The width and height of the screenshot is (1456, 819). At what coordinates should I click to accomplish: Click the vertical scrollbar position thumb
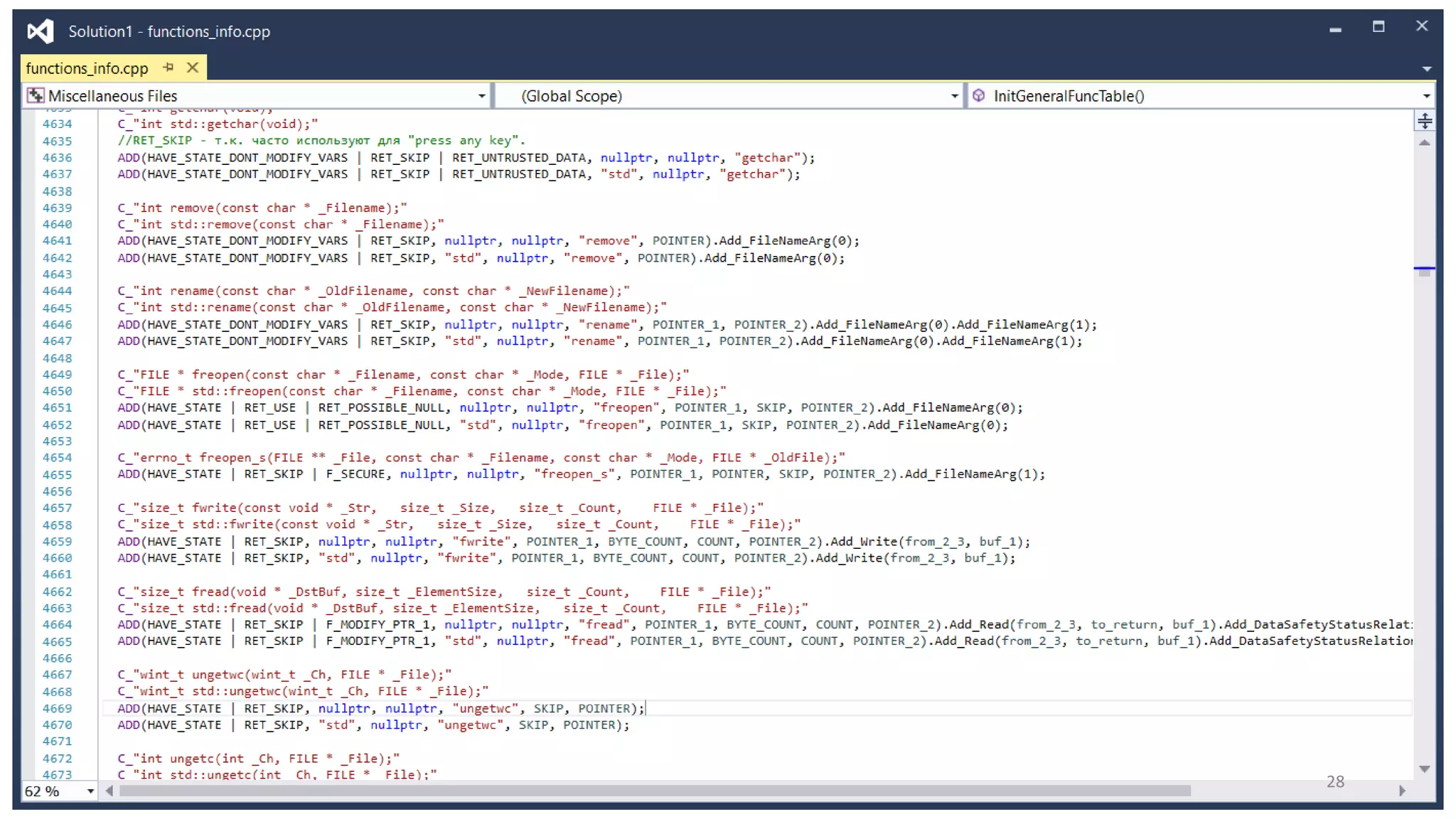click(x=1424, y=272)
